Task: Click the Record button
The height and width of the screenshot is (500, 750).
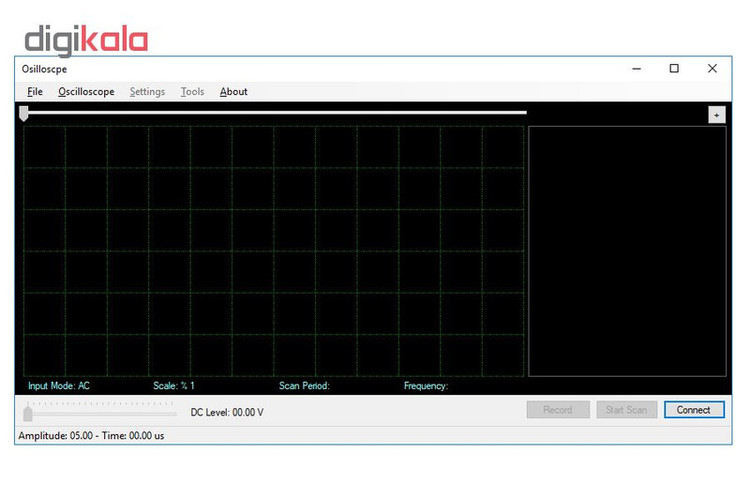Action: point(558,410)
